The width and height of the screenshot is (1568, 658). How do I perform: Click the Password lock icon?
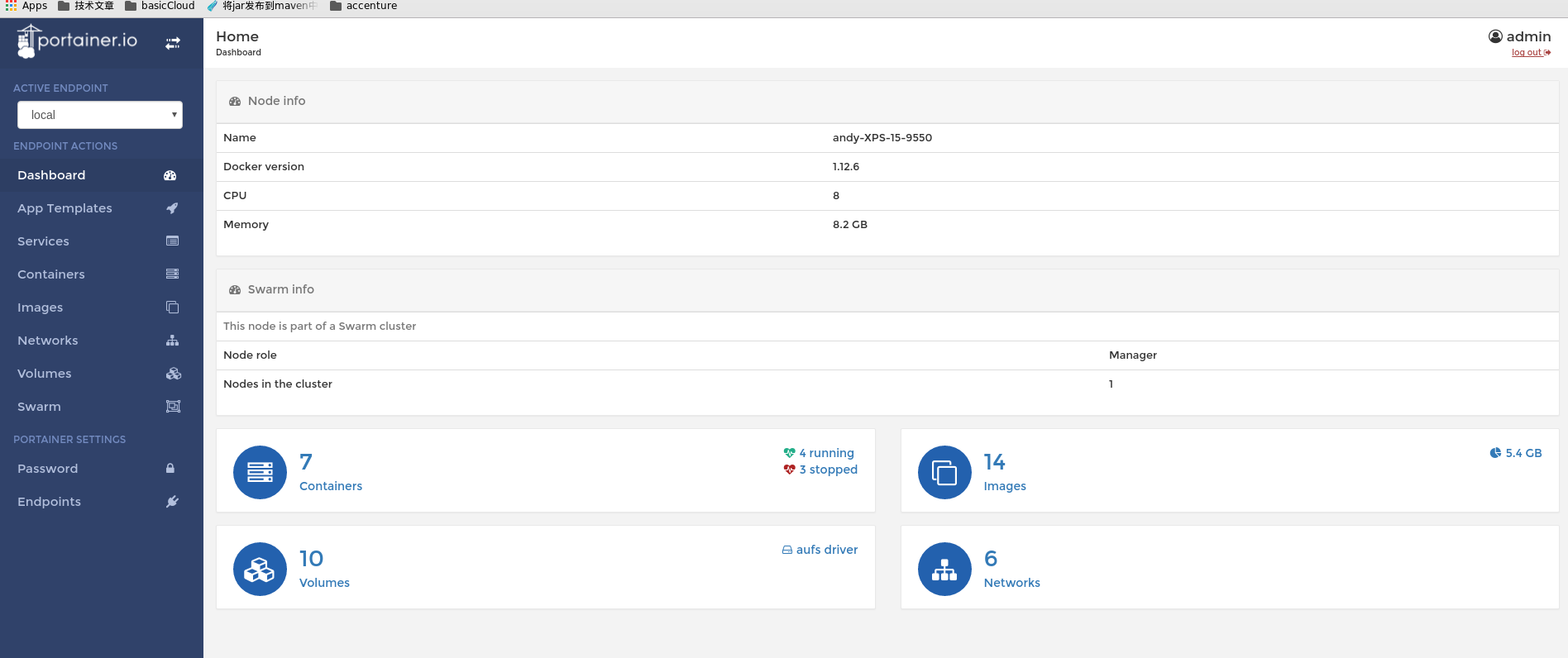(x=170, y=469)
